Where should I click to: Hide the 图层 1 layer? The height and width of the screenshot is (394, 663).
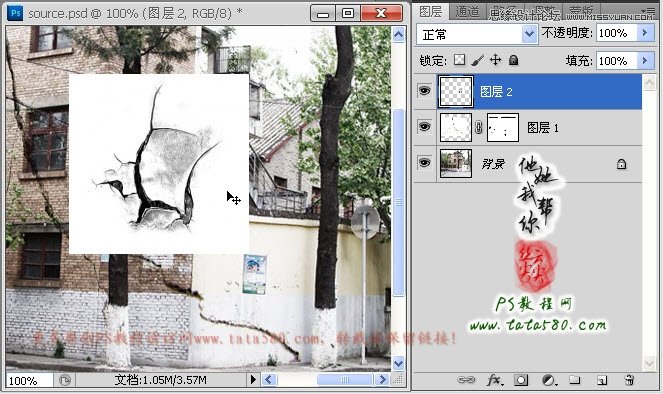(424, 126)
